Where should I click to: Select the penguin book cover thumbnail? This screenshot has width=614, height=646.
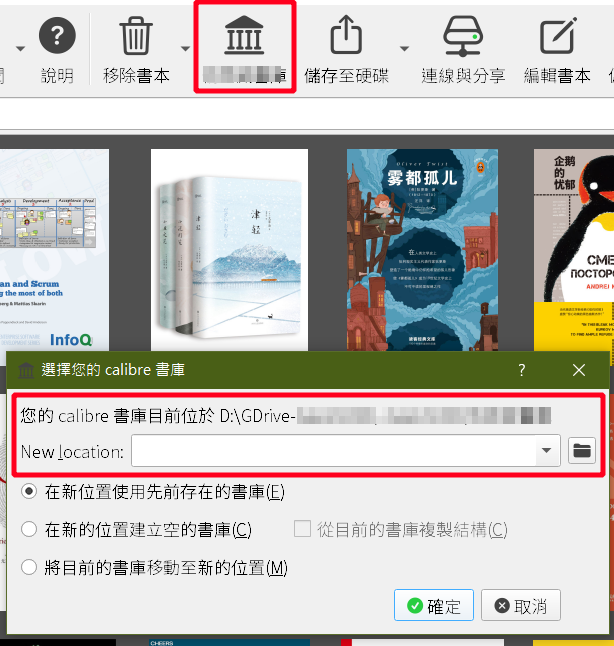pyautogui.click(x=574, y=240)
